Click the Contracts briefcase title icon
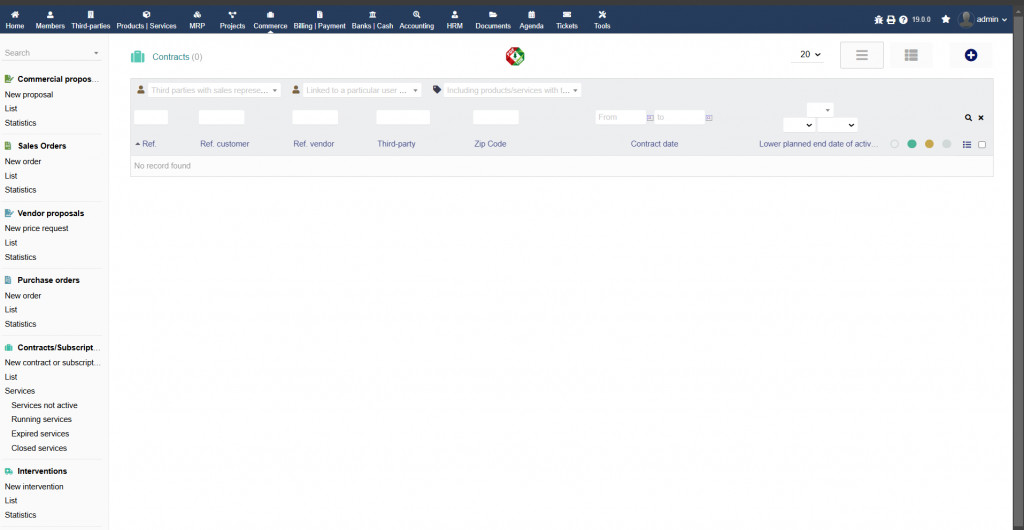 pyautogui.click(x=137, y=57)
